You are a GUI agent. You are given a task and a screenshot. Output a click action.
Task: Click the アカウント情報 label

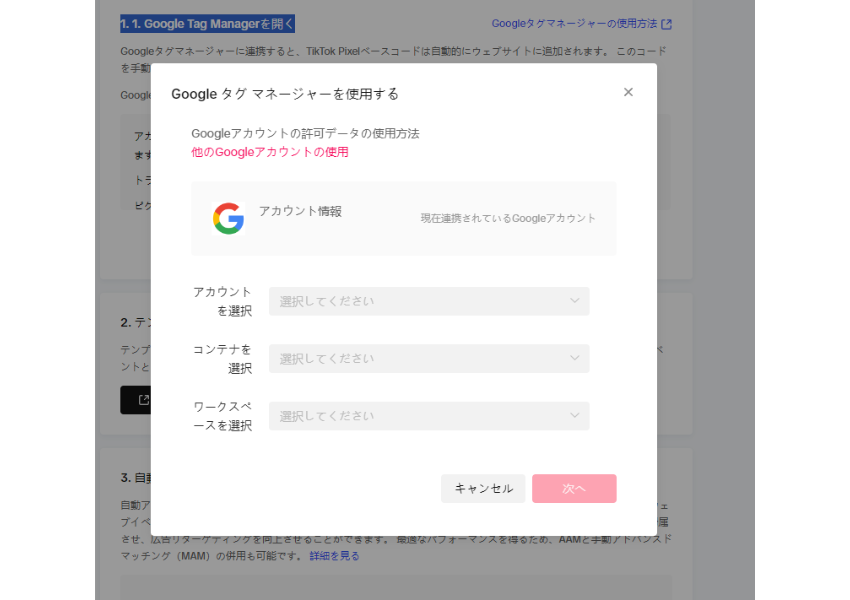pyautogui.click(x=300, y=211)
